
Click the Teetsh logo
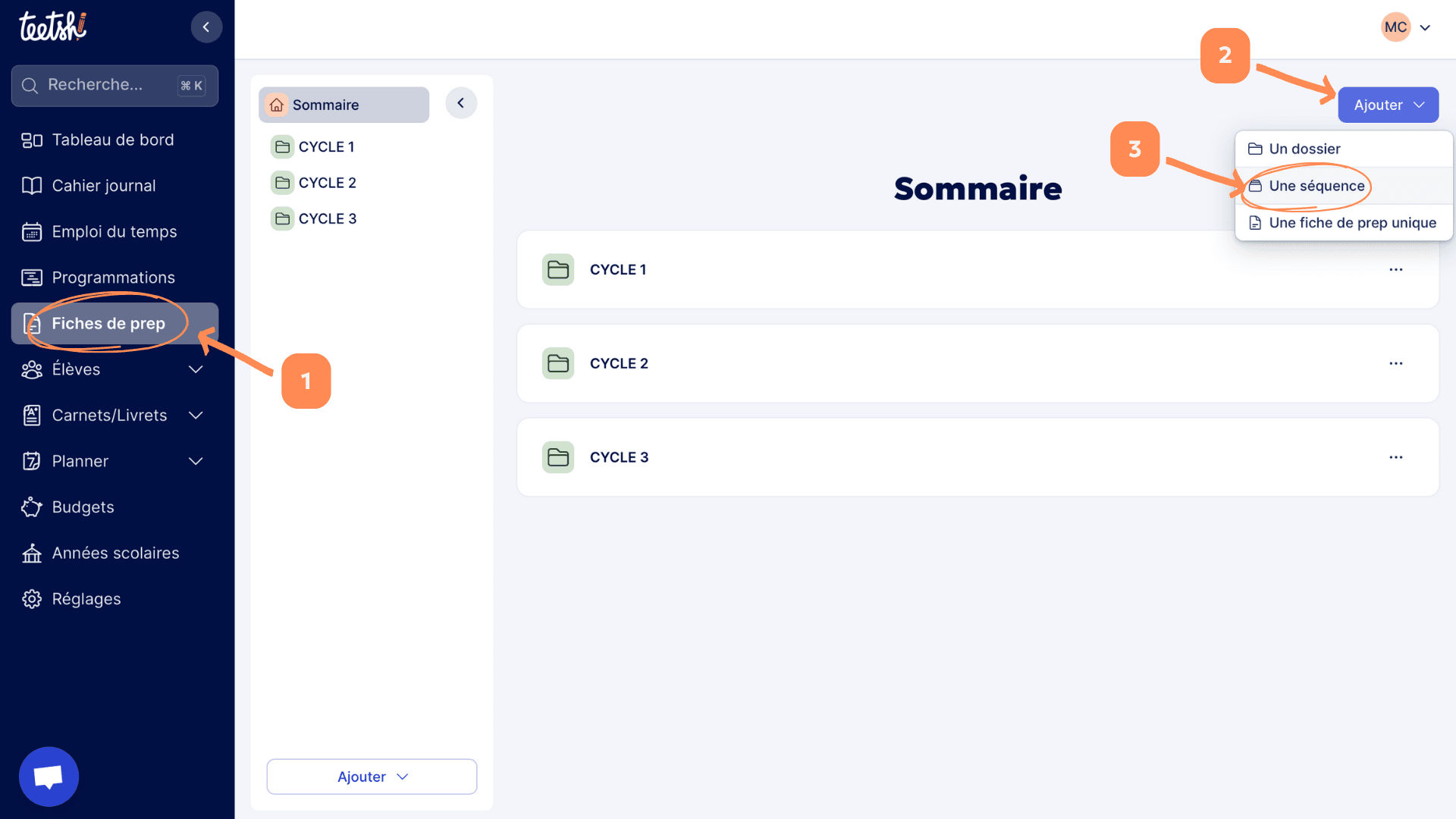[x=53, y=27]
